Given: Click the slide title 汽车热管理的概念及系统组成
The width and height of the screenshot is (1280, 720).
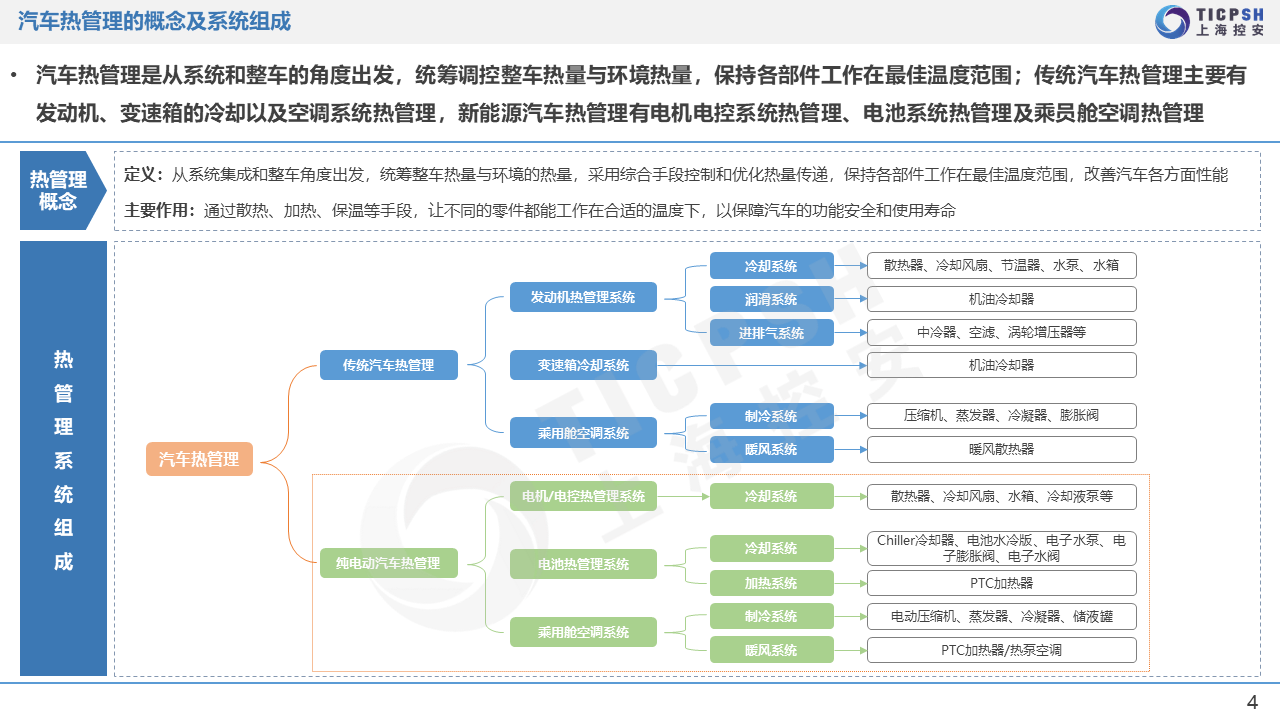Looking at the screenshot, I should pos(156,21).
